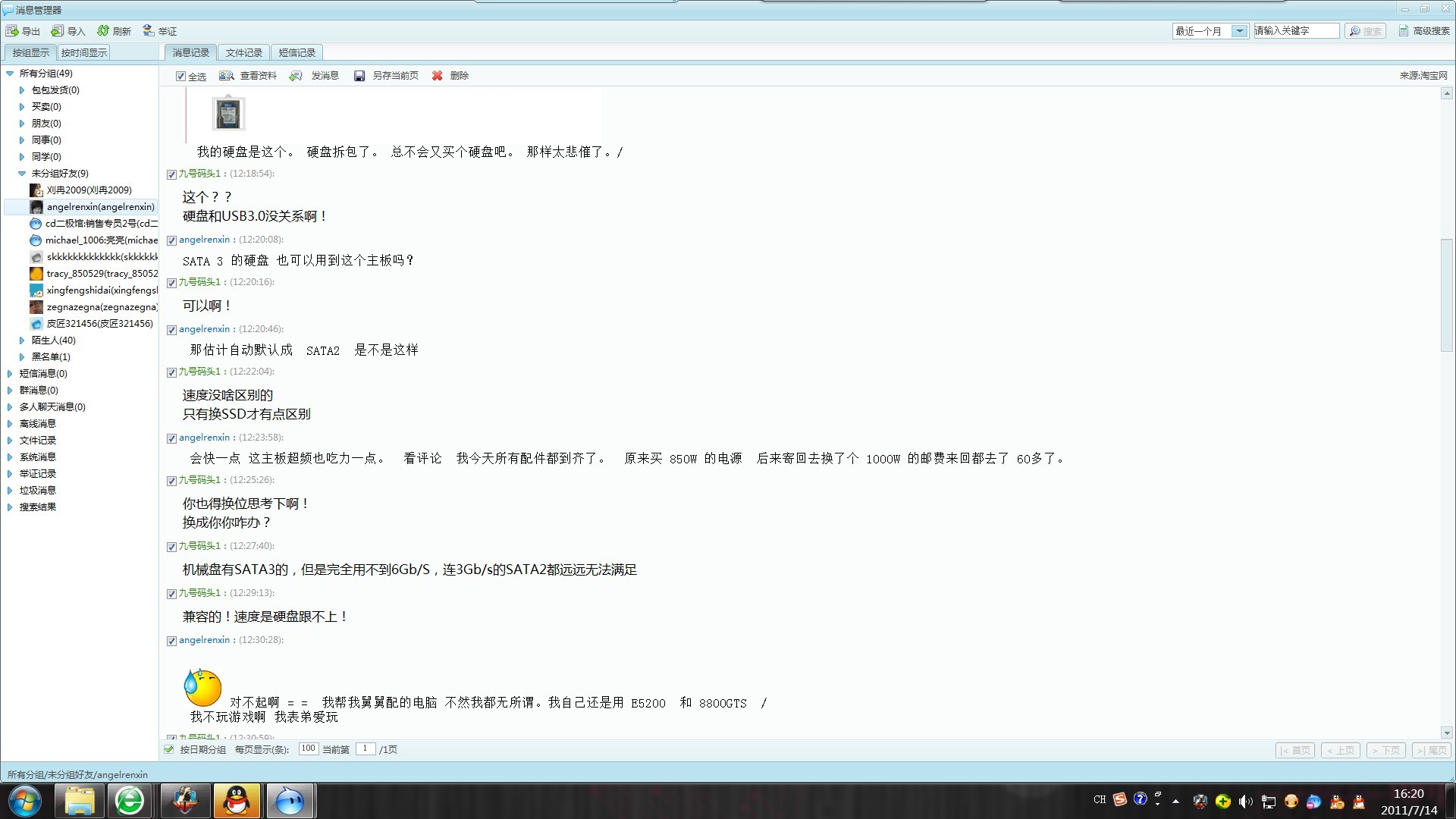Toggle checkbox for angelrenxin 12:20:08 message
The image size is (1456, 819).
171,240
